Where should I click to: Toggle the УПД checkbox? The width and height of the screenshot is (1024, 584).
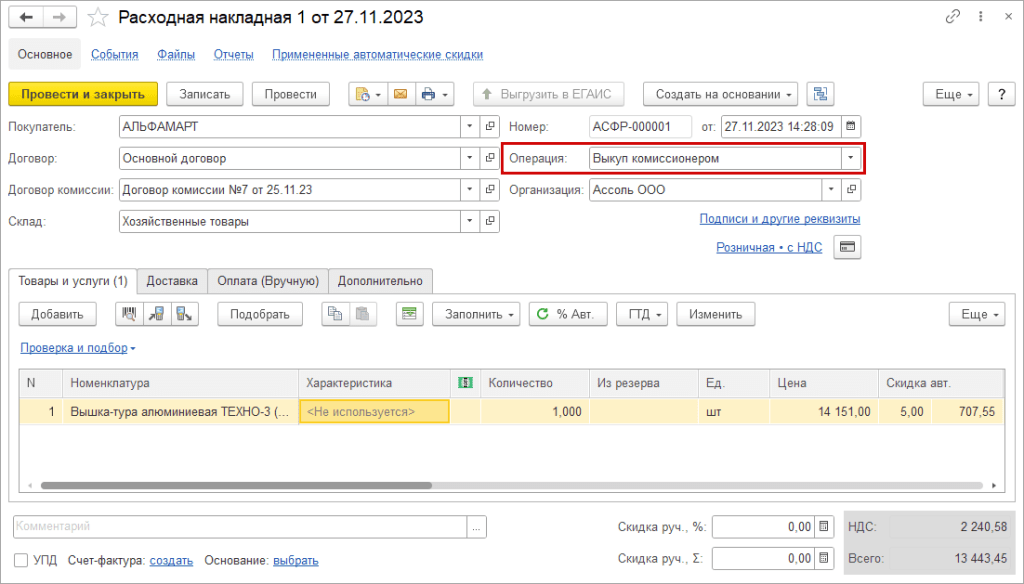(x=21, y=560)
